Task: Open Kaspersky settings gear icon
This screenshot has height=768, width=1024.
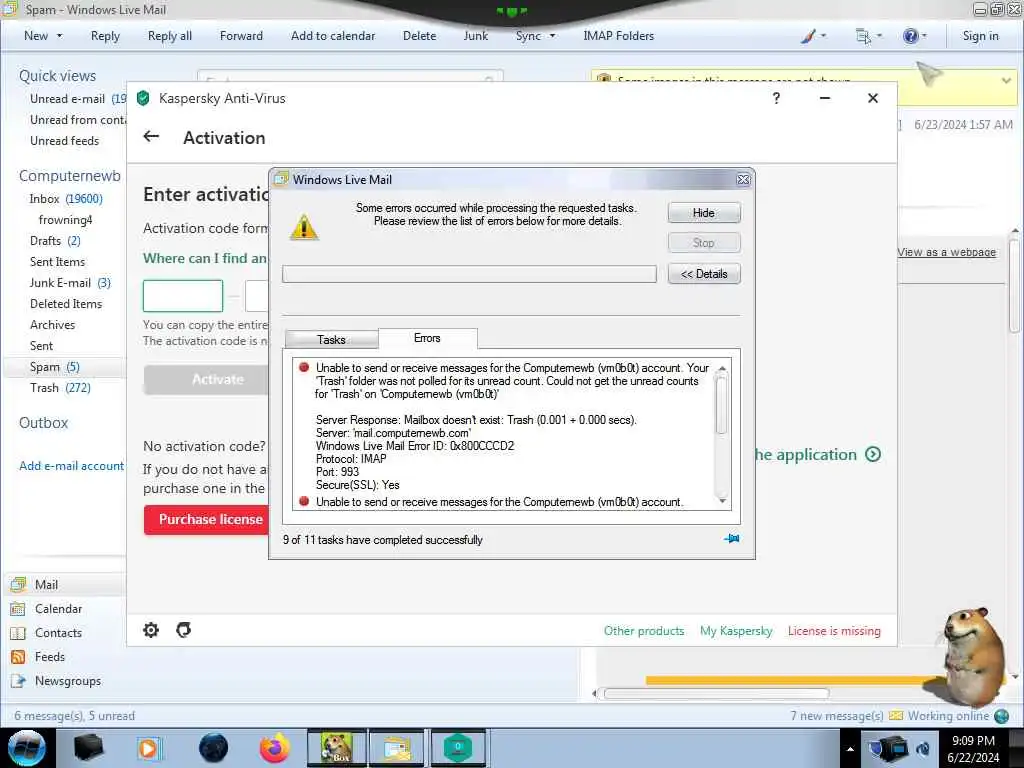Action: coord(151,630)
